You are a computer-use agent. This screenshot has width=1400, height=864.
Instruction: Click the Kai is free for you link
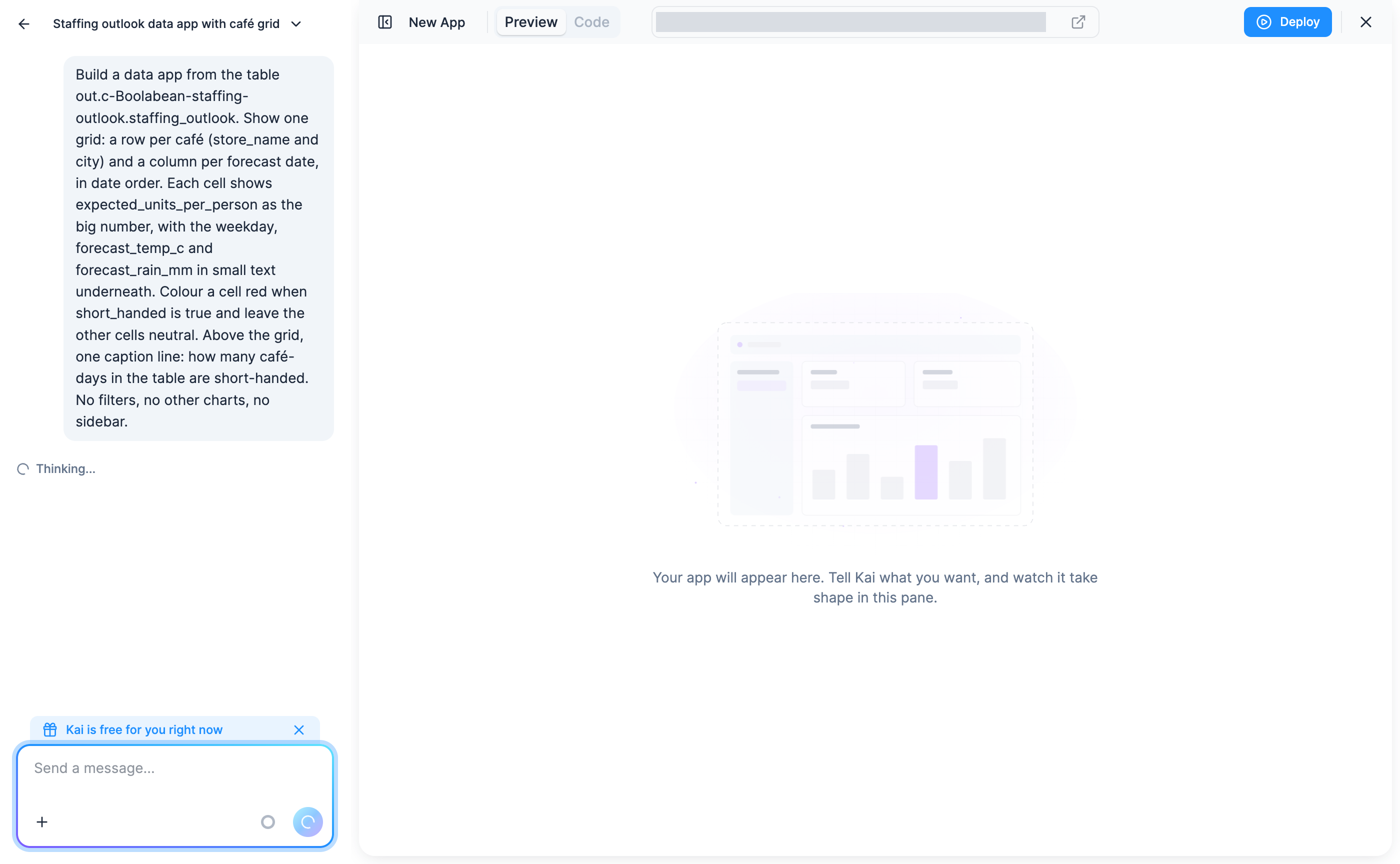click(x=144, y=729)
